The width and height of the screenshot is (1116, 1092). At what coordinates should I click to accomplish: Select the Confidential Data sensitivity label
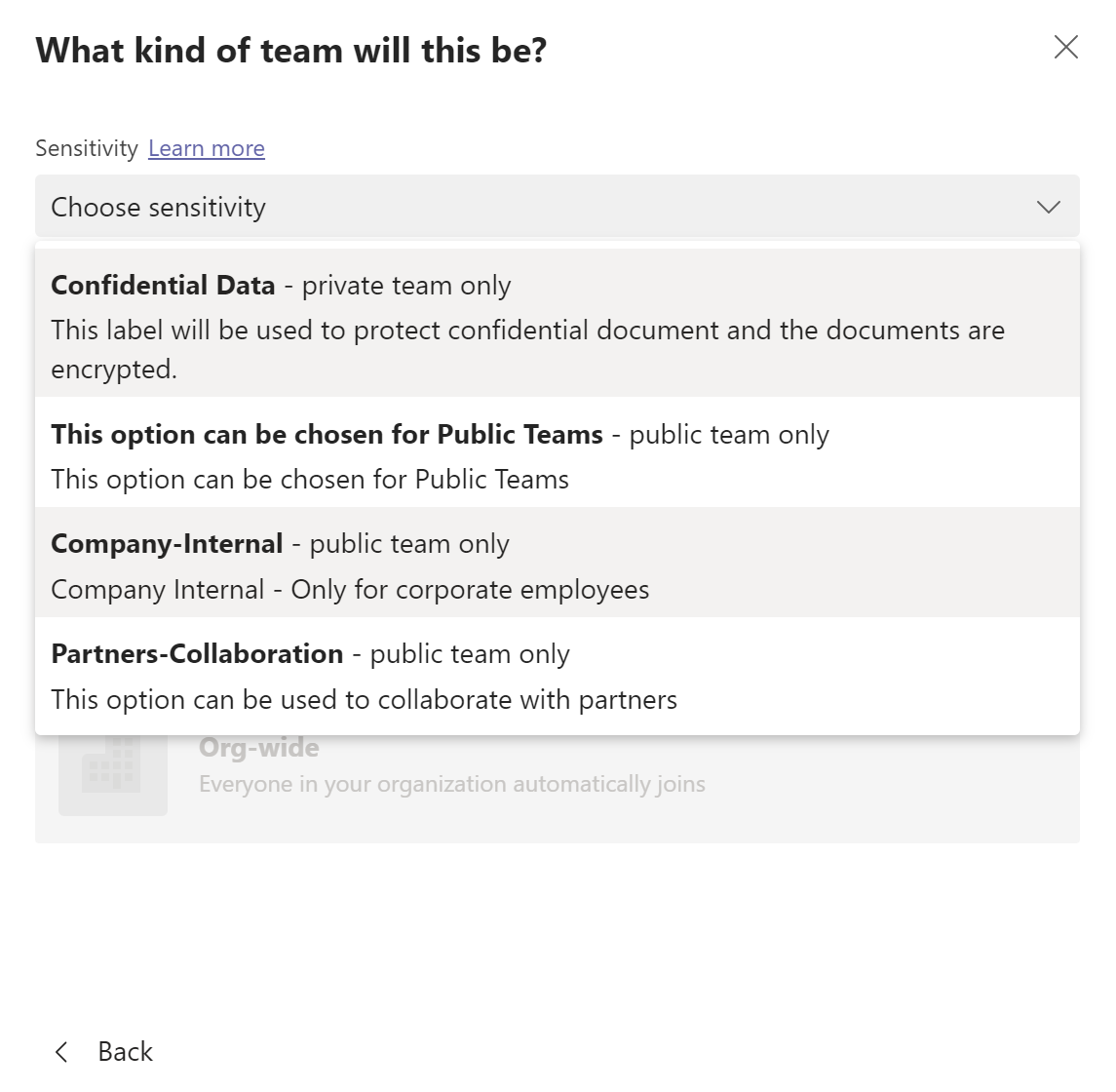pyautogui.click(x=163, y=286)
